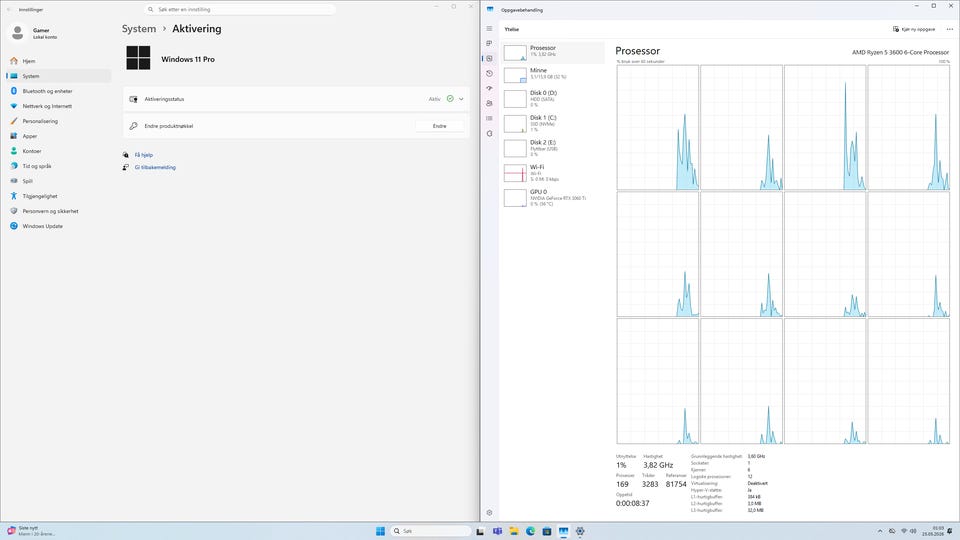960x540 pixels.
Task: Open Task View icon on taskbar
Action: pyautogui.click(x=481, y=531)
